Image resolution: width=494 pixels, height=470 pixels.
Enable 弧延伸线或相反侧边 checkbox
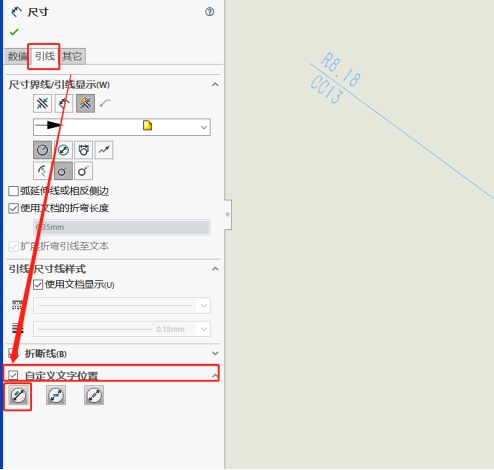tap(13, 191)
